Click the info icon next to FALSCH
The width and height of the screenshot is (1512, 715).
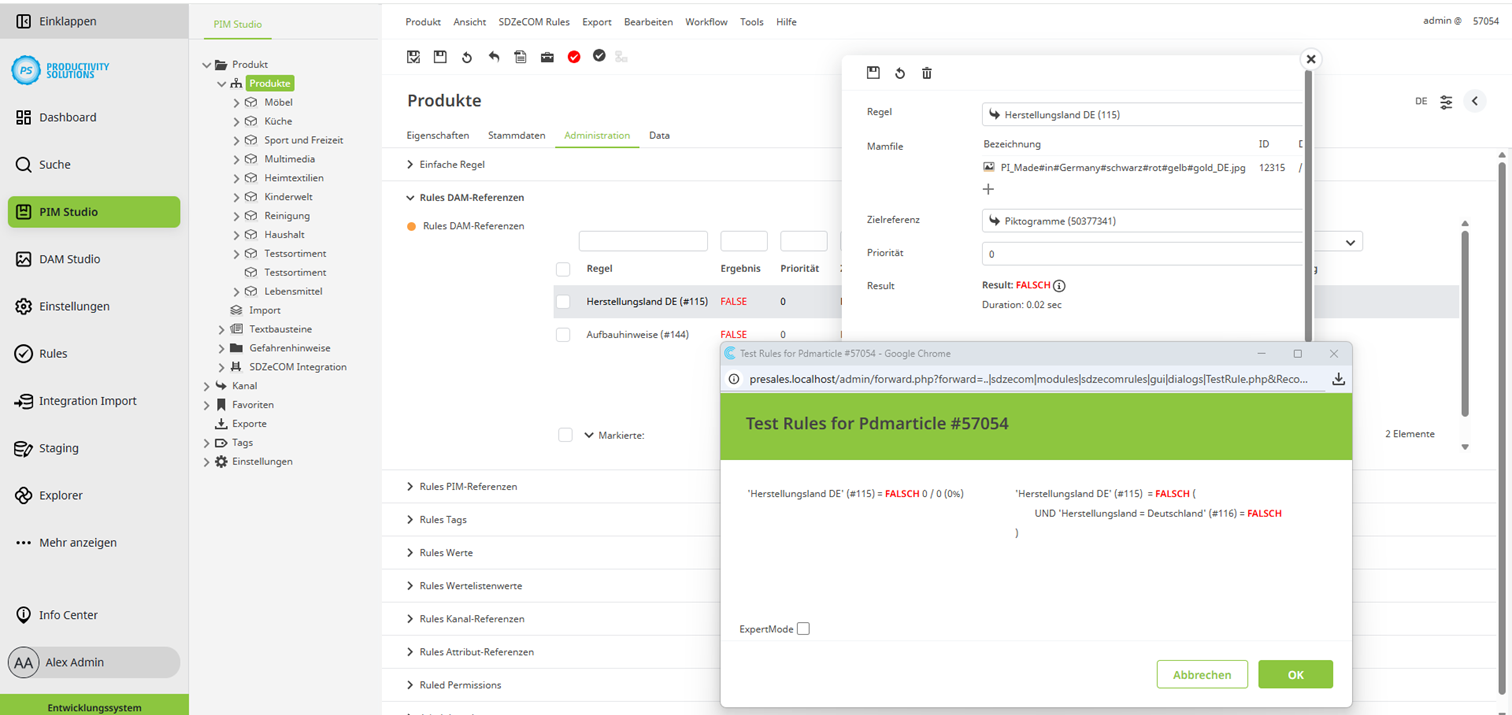[1059, 286]
